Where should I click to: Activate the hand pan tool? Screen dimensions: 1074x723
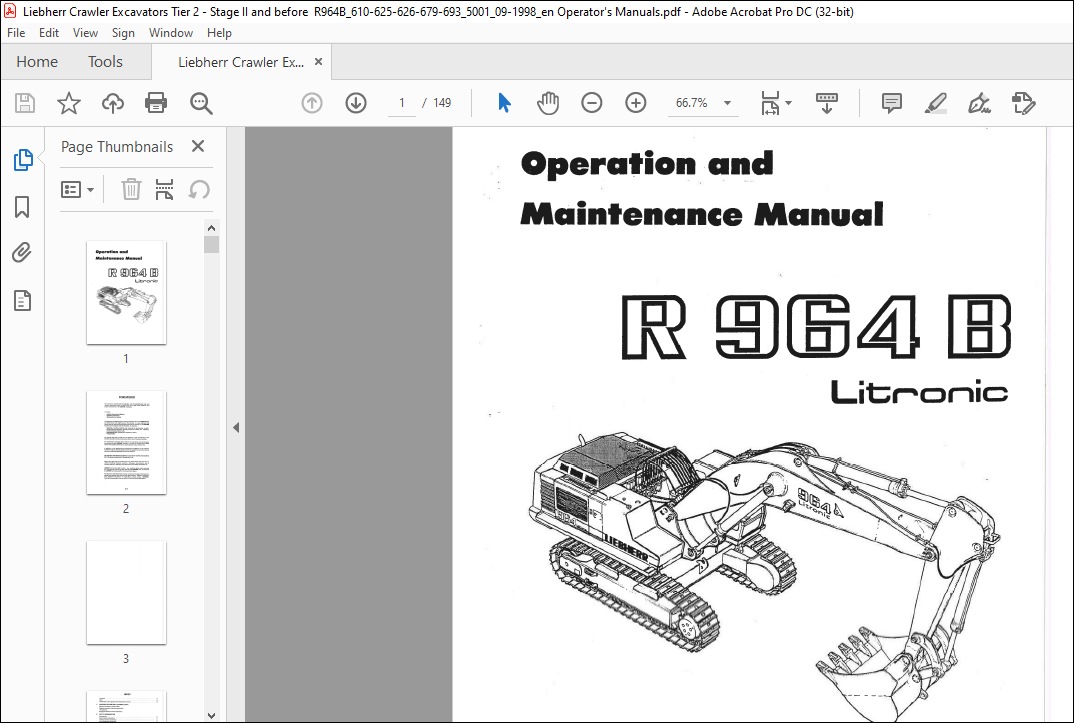pos(548,103)
